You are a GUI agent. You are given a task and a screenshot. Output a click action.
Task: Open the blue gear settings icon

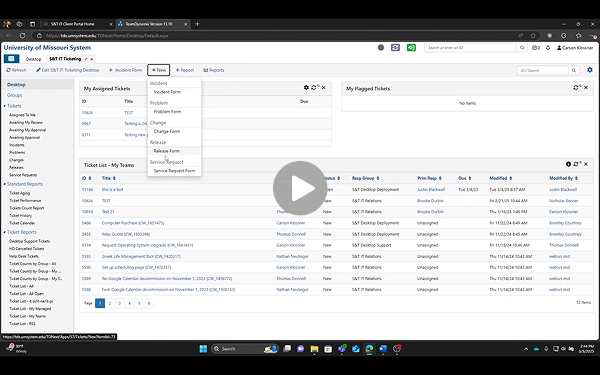[x=590, y=70]
